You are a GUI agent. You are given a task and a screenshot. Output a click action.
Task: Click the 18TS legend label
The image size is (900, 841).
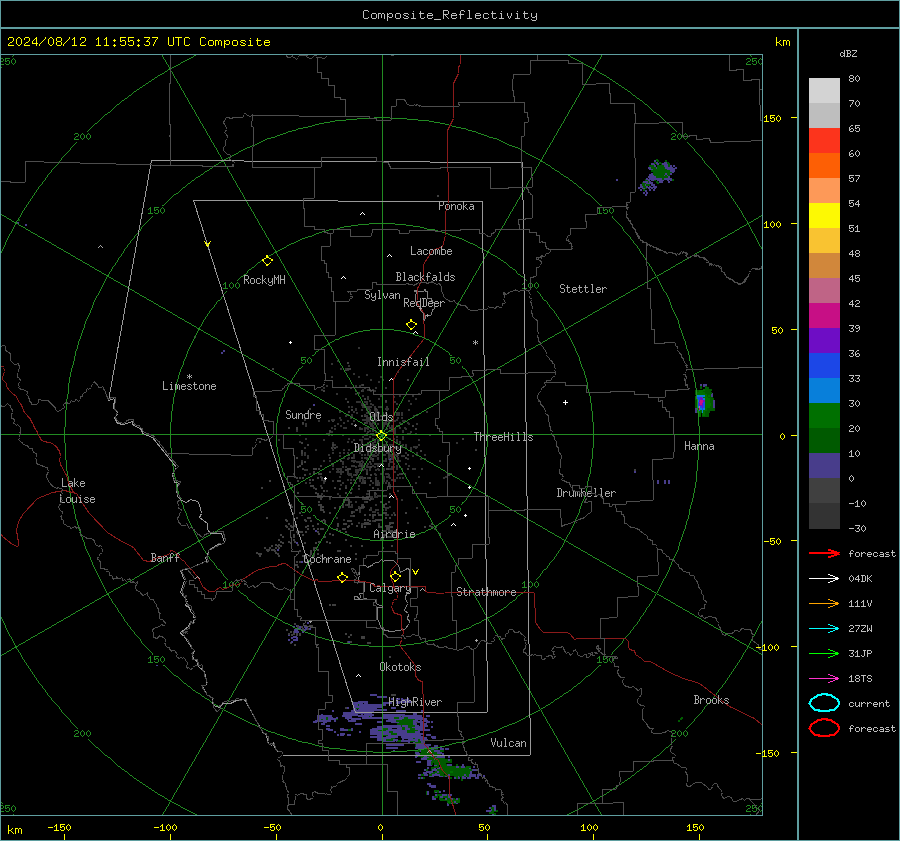coord(860,679)
